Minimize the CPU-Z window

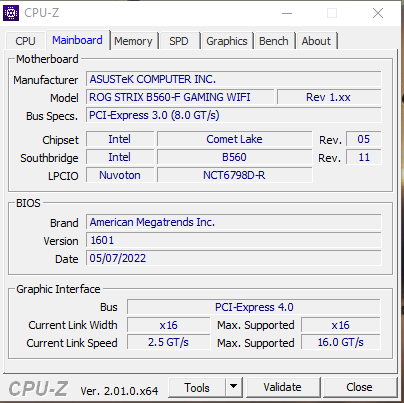click(287, 13)
